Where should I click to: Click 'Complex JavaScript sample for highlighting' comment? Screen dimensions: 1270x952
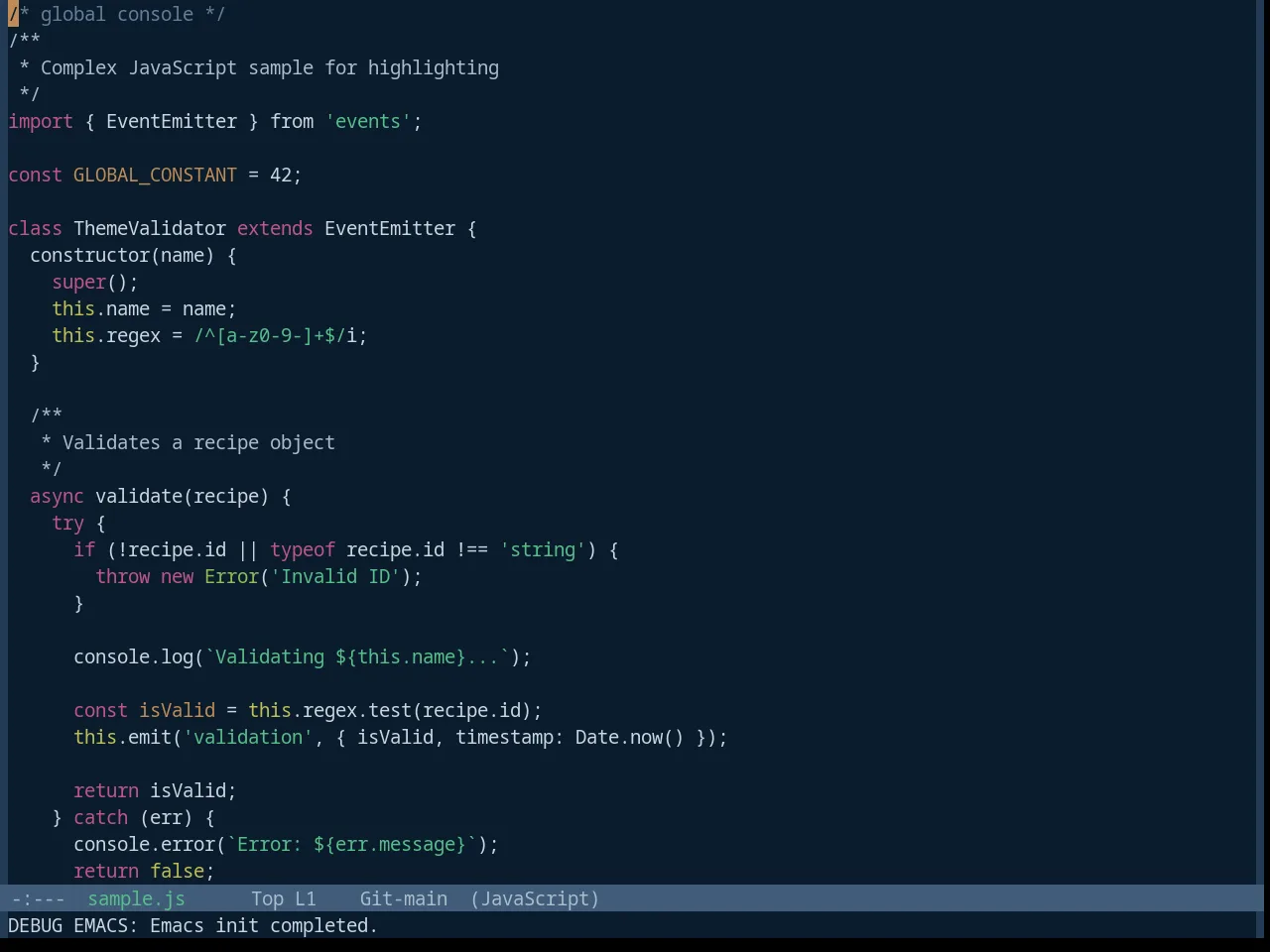pos(270,67)
